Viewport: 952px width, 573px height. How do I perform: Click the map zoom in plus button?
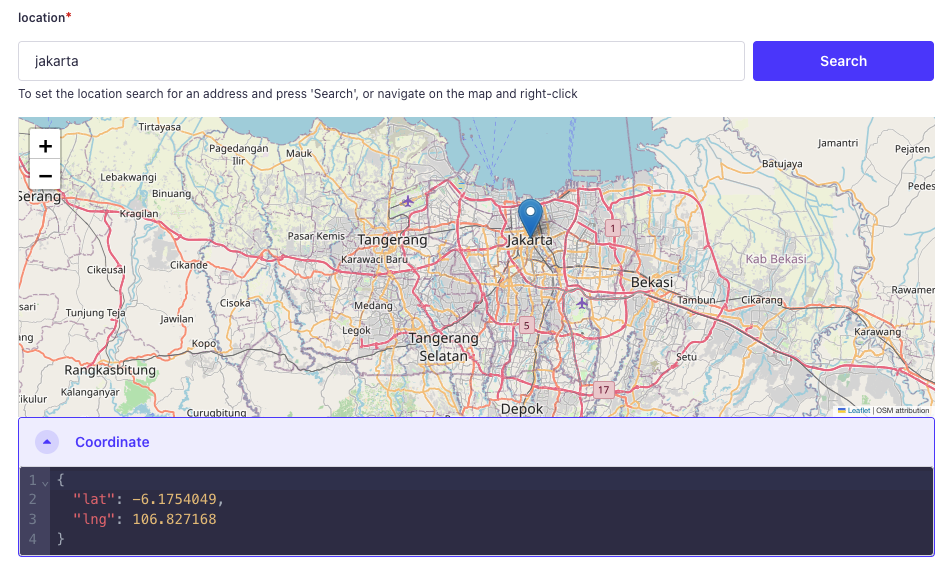45,146
